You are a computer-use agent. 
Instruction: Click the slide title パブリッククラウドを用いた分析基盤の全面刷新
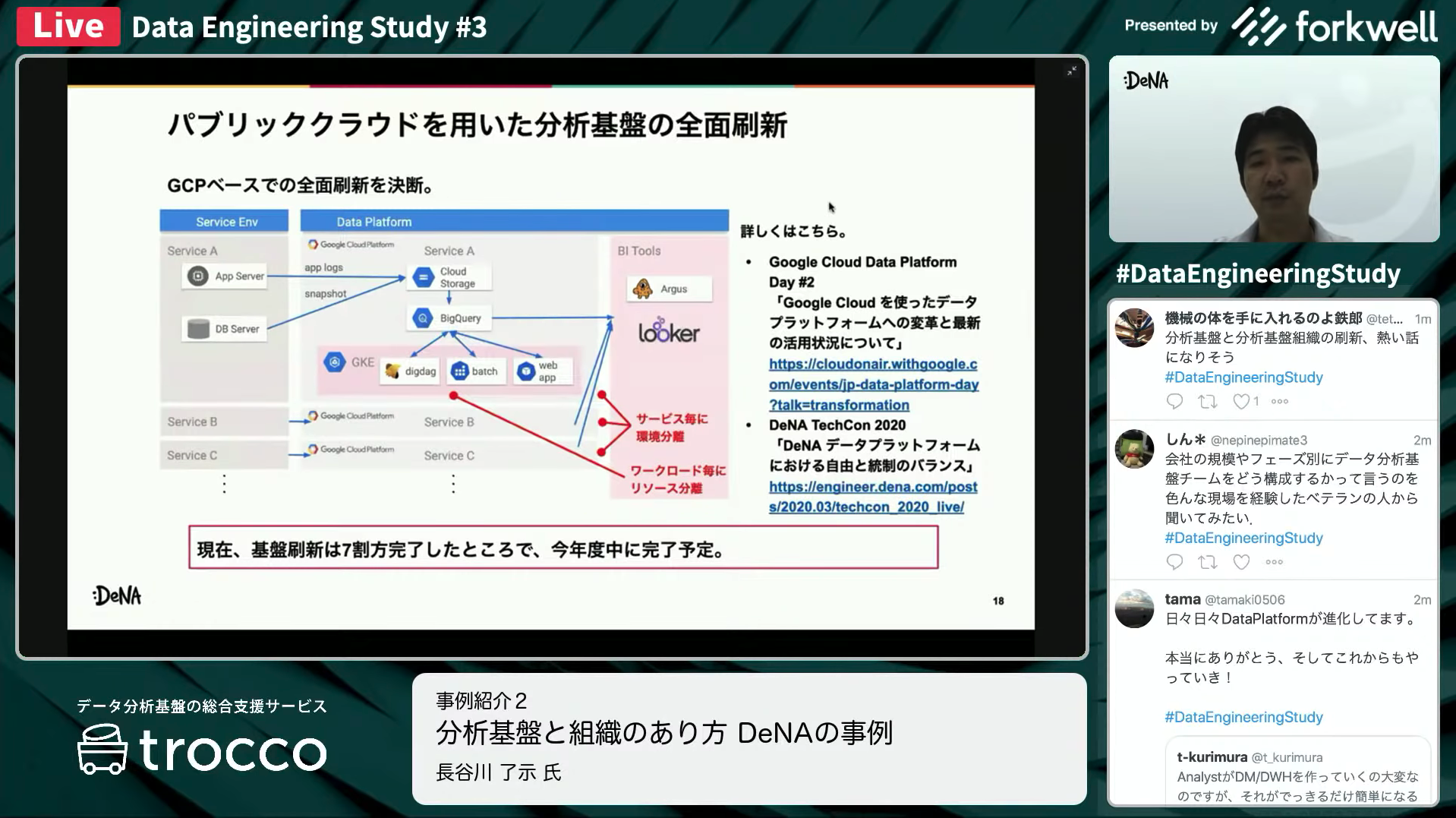477,125
